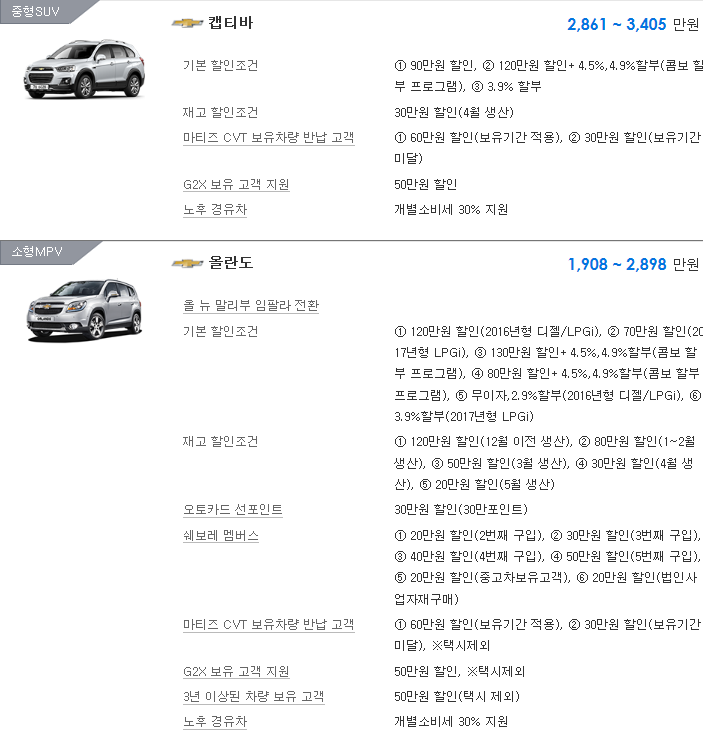The width and height of the screenshot is (703, 752).
Task: Click Captiva's G2X 보유 고객 지원 link
Action: coord(236,184)
